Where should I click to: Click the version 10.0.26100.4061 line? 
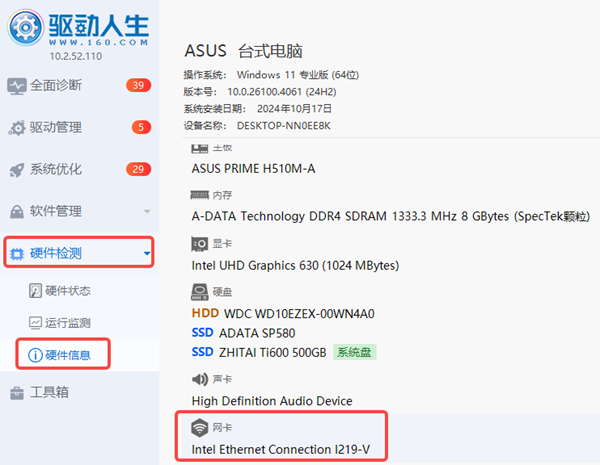click(x=260, y=92)
